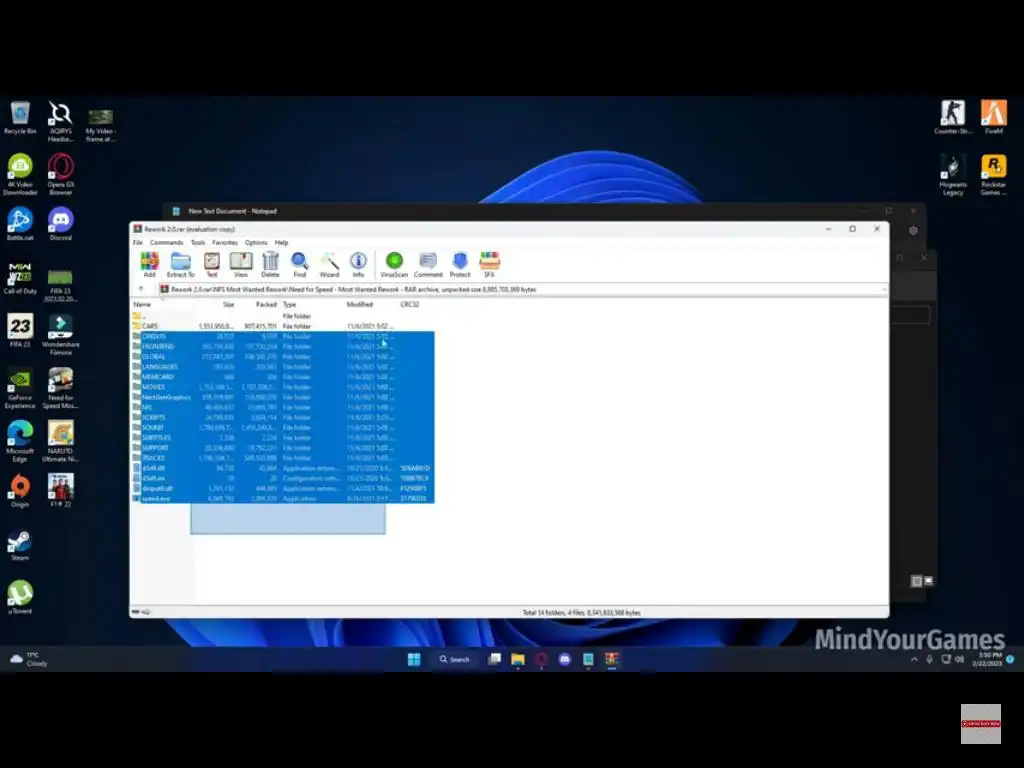The width and height of the screenshot is (1024, 768).
Task: Open the Commands menu
Action: (x=167, y=242)
